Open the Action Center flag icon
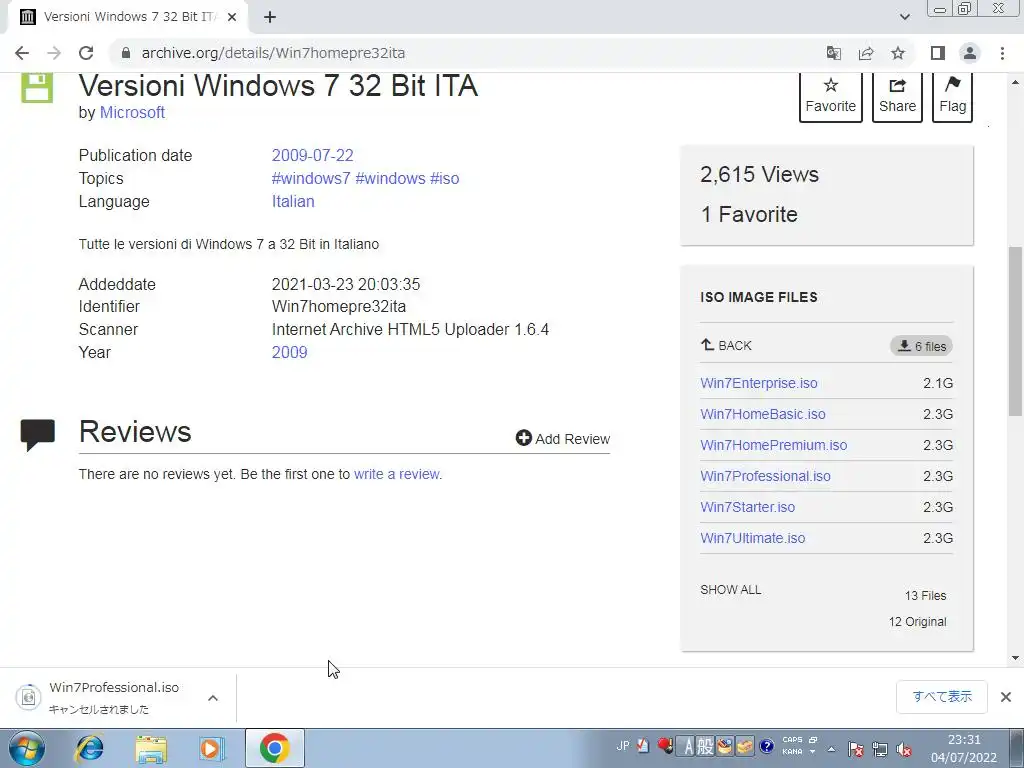 coord(856,749)
